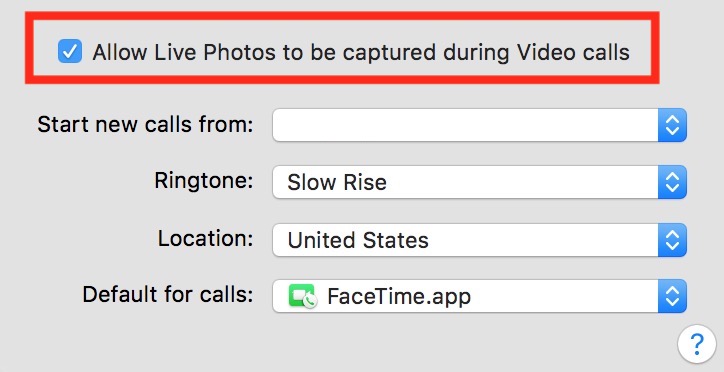
Task: Click the Location: label
Action: click(x=205, y=239)
